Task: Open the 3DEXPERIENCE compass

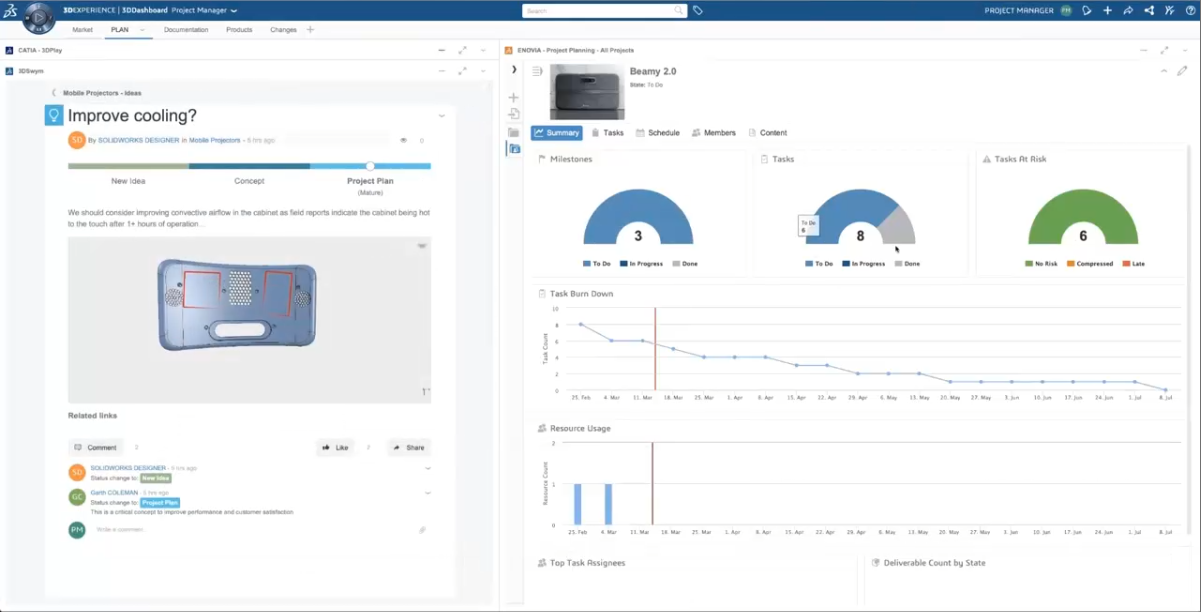Action: coord(38,17)
